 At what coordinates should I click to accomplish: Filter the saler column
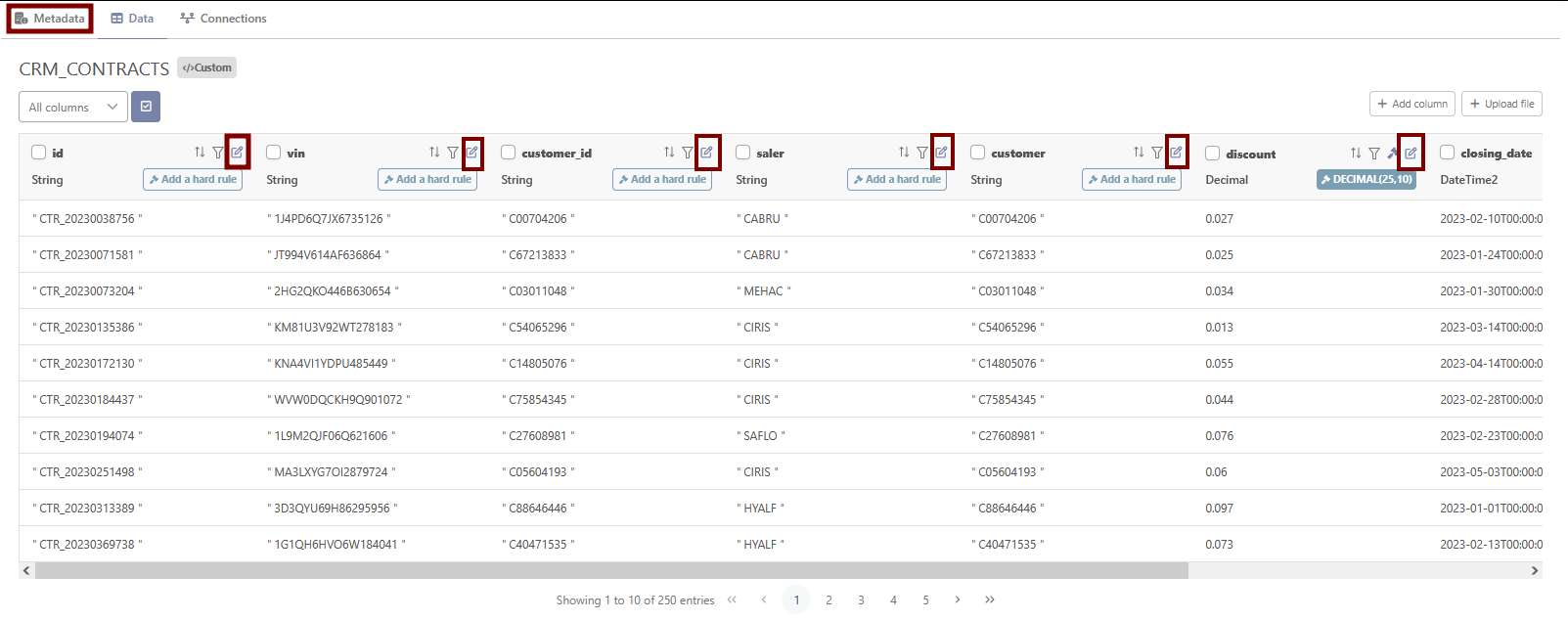click(922, 153)
